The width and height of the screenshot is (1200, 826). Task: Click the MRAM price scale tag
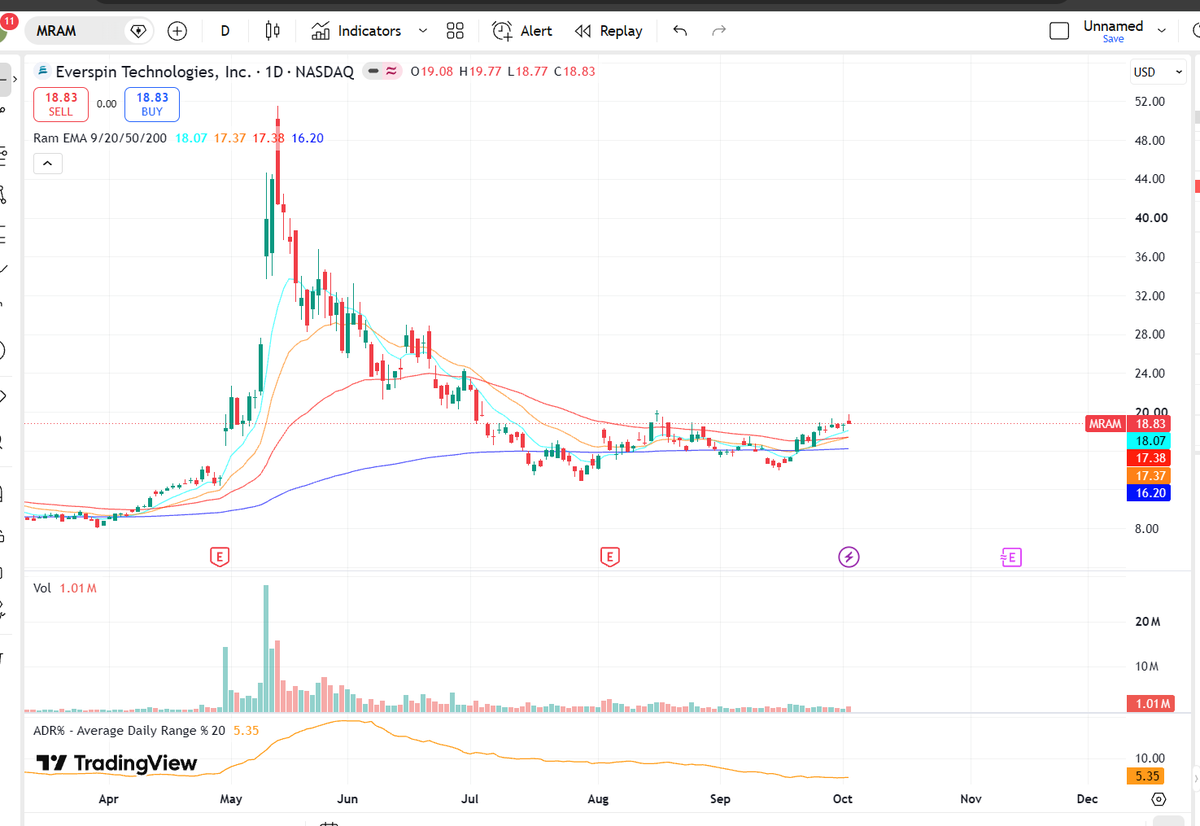point(1104,424)
